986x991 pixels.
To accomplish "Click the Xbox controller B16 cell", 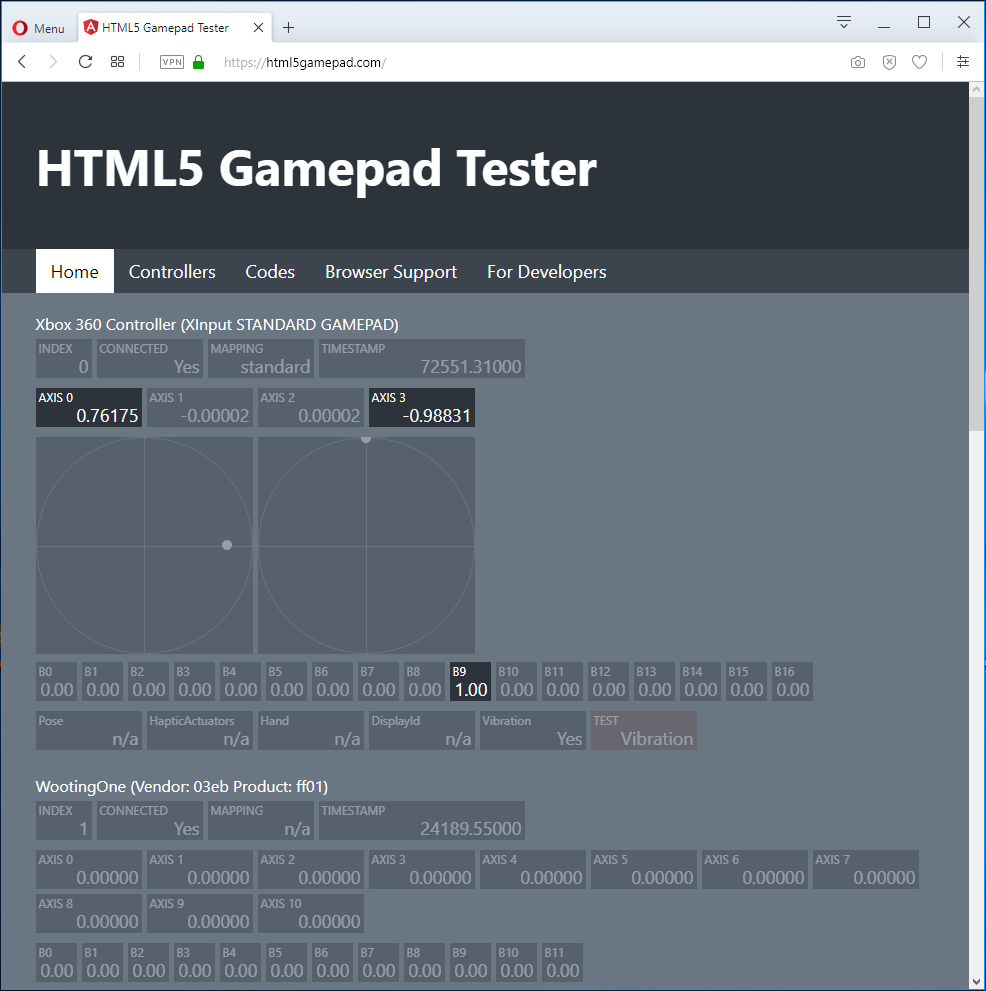I will (x=792, y=681).
